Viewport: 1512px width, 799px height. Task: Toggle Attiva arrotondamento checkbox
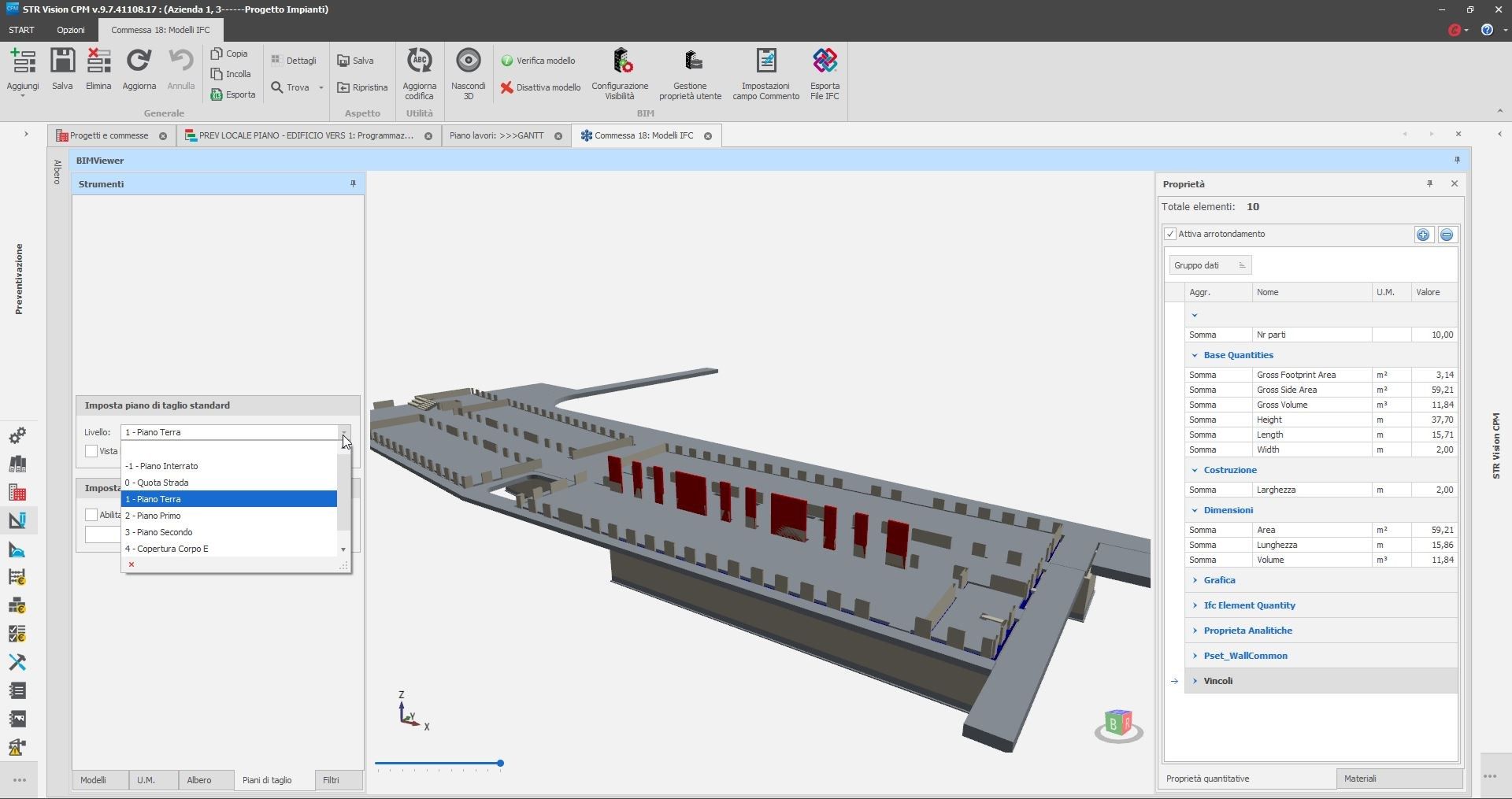[x=1171, y=234]
